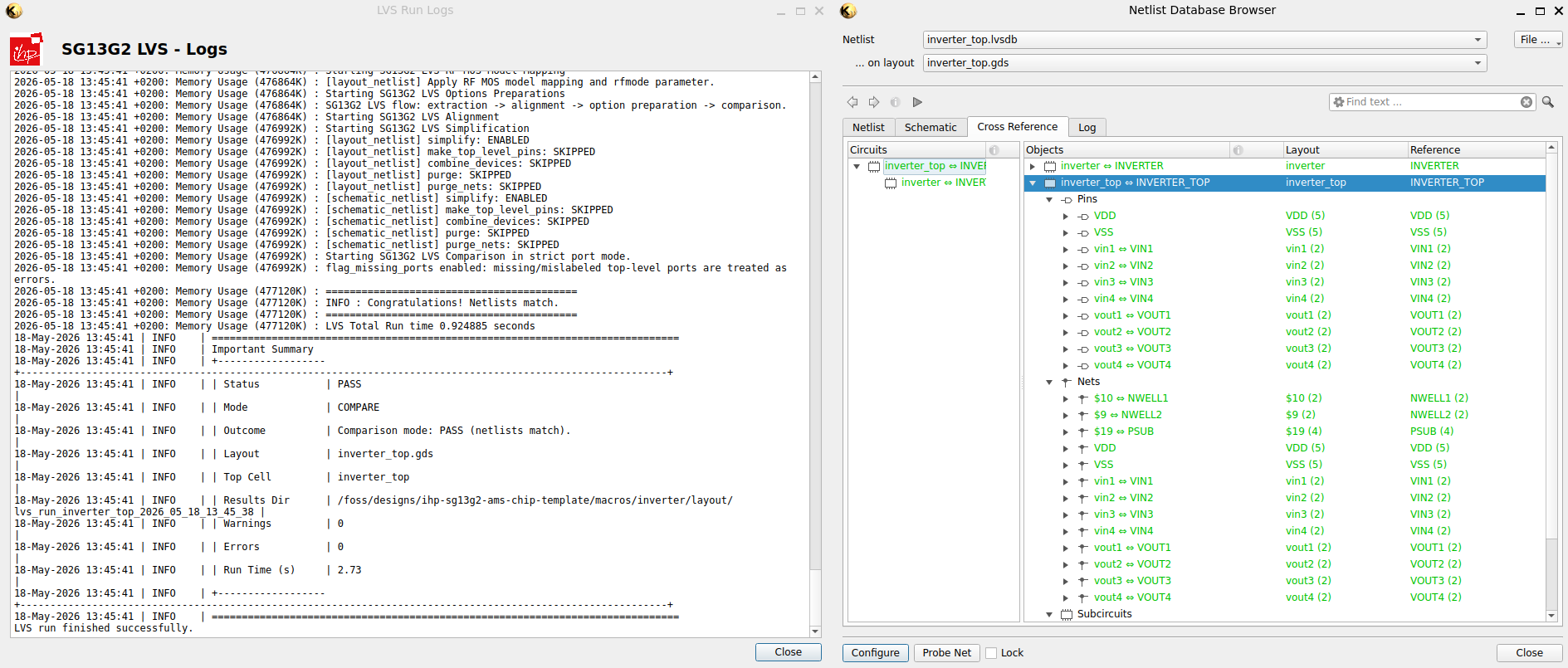Click the Configure button
Screen dimensions: 1568x668
[876, 653]
